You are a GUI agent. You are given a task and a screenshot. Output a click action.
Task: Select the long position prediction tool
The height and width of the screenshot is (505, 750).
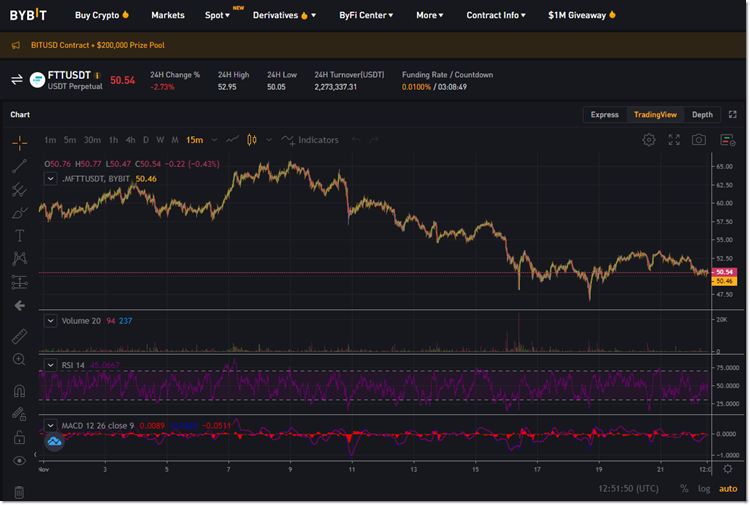pos(20,282)
